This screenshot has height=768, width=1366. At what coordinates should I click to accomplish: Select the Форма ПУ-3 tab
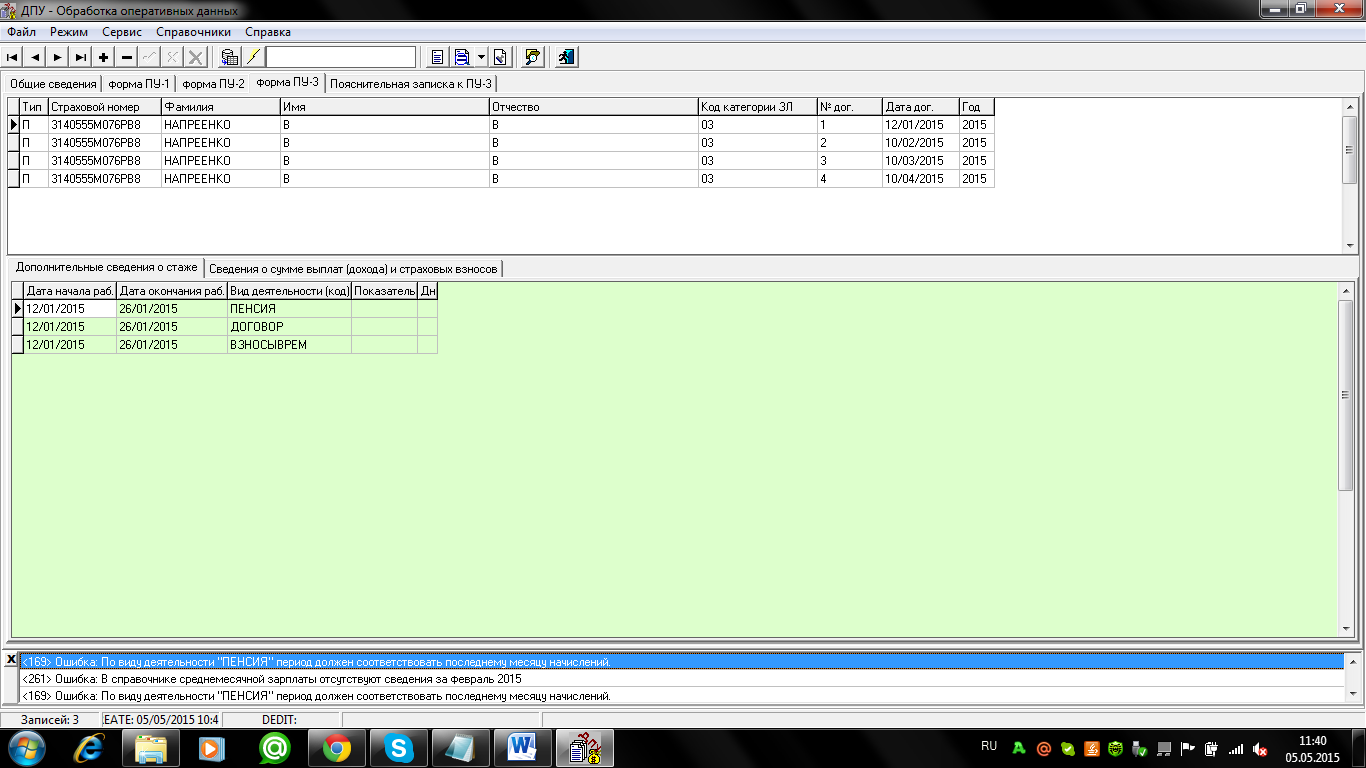click(287, 82)
